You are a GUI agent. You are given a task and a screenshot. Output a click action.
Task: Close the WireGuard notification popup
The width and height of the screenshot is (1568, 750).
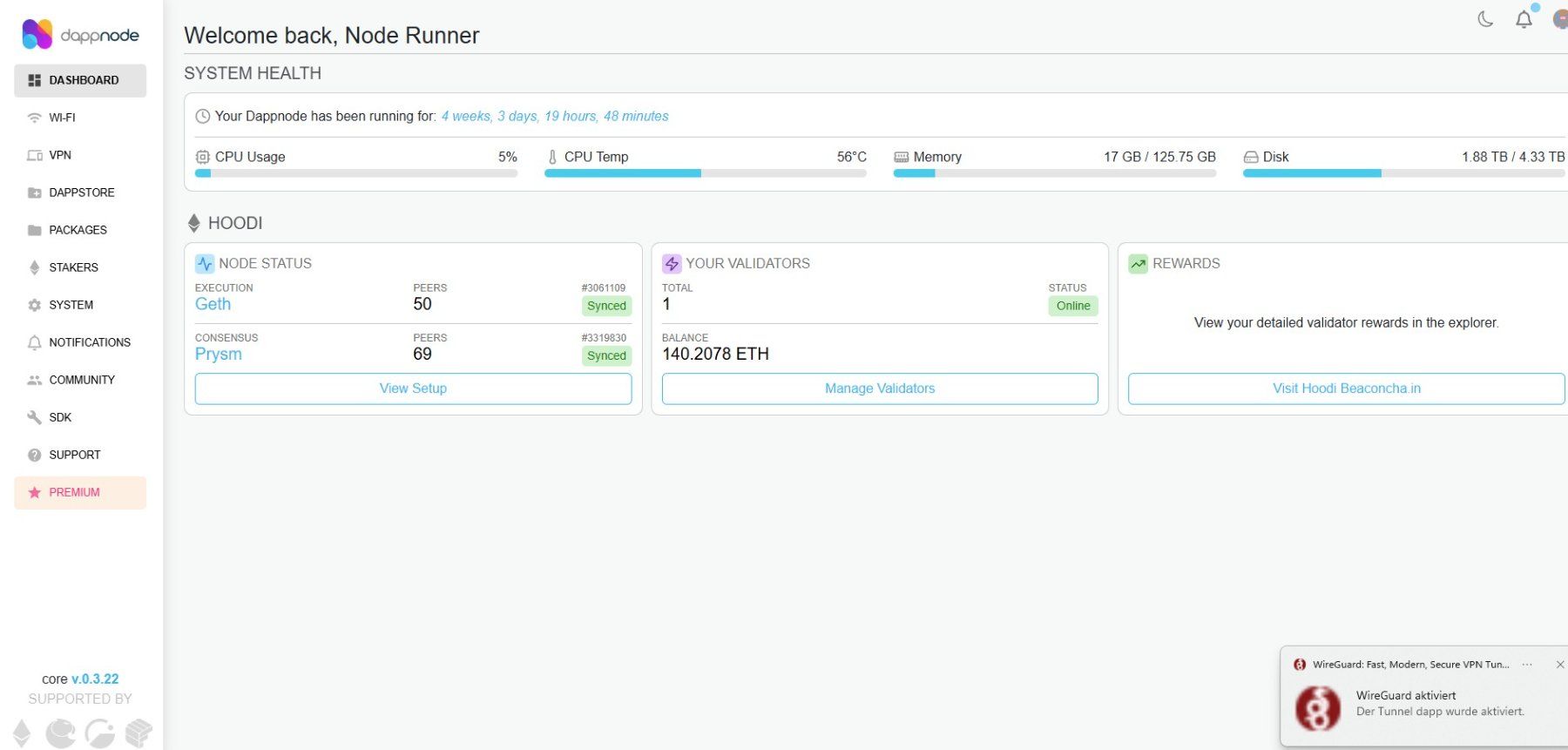(1559, 665)
